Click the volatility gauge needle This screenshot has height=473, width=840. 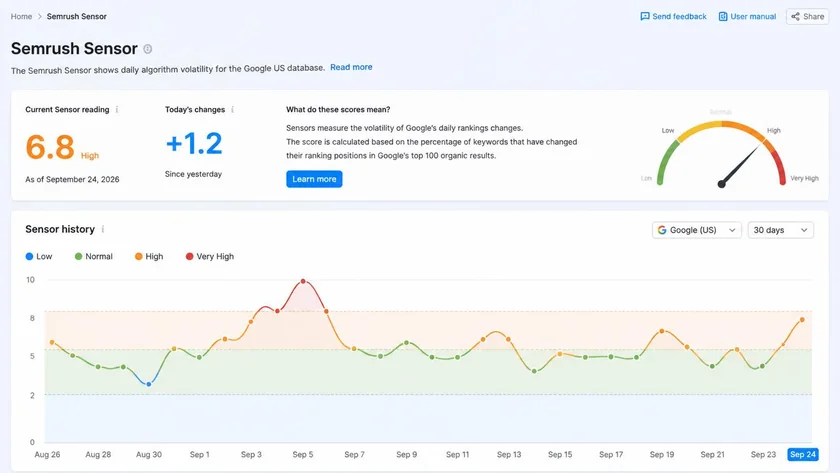741,164
